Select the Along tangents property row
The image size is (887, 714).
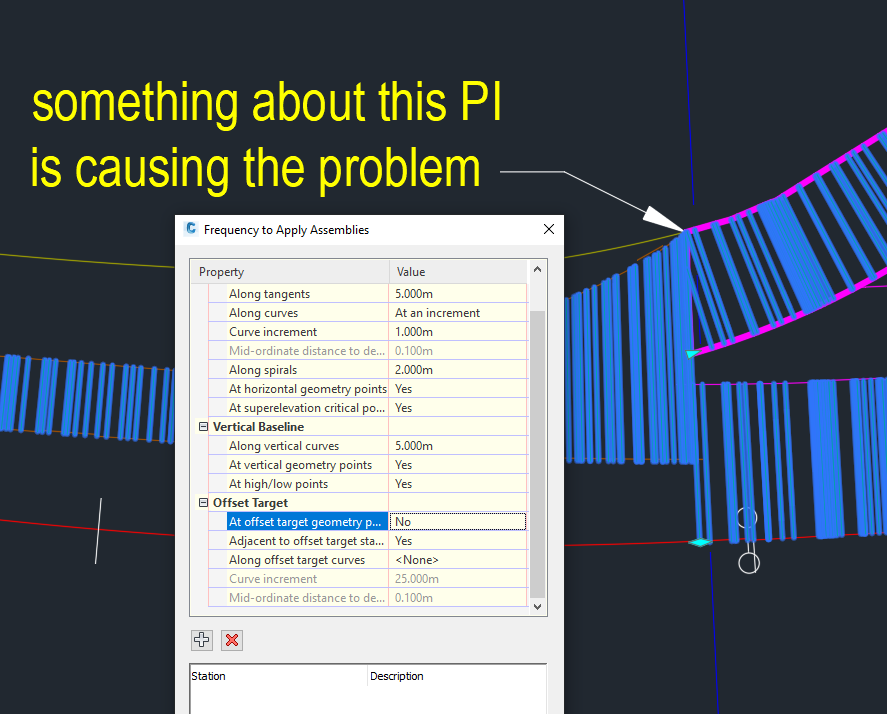point(368,294)
